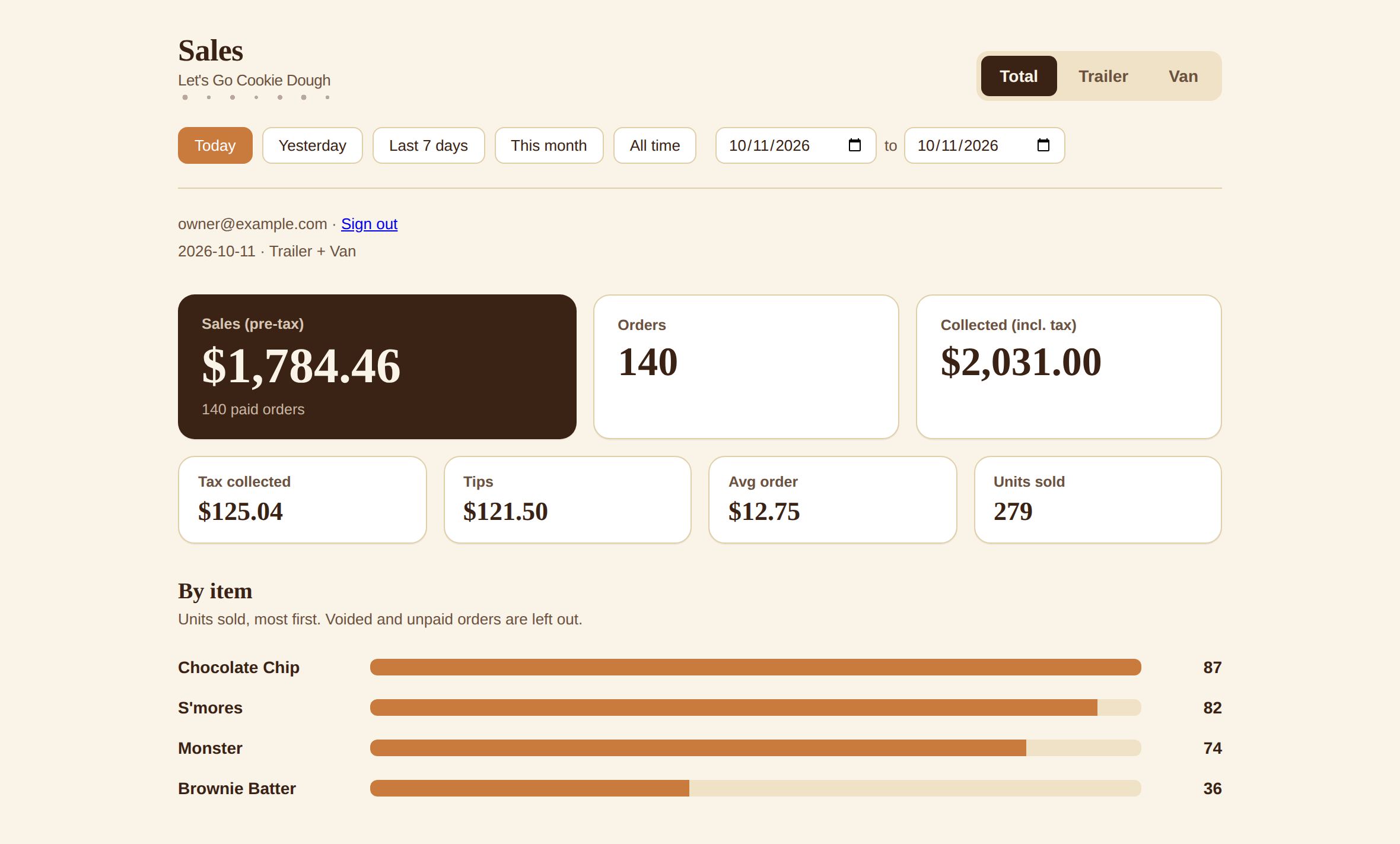
Task: Select the All time range
Action: 655,145
